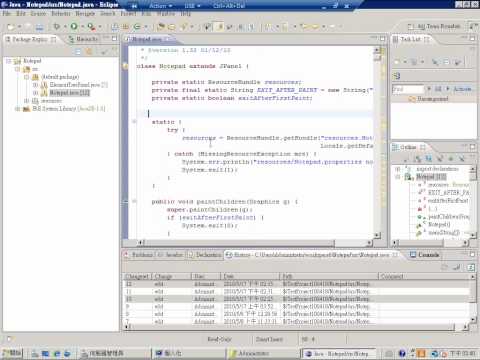The width and height of the screenshot is (480, 360).
Task: Select Notepad.java in Package Explorer
Action: coord(70,93)
